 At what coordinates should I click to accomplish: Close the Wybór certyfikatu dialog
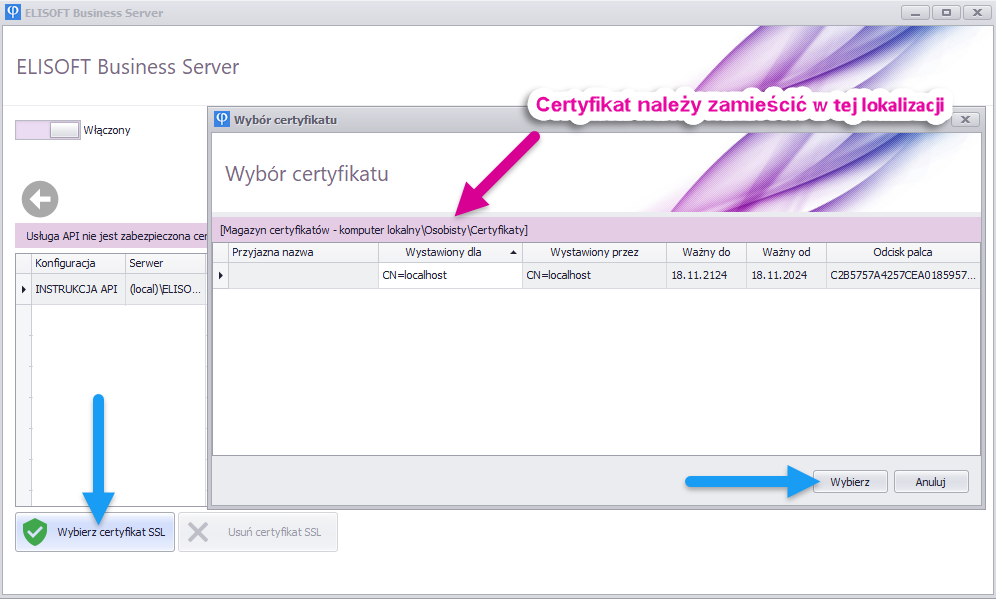pyautogui.click(x=963, y=119)
